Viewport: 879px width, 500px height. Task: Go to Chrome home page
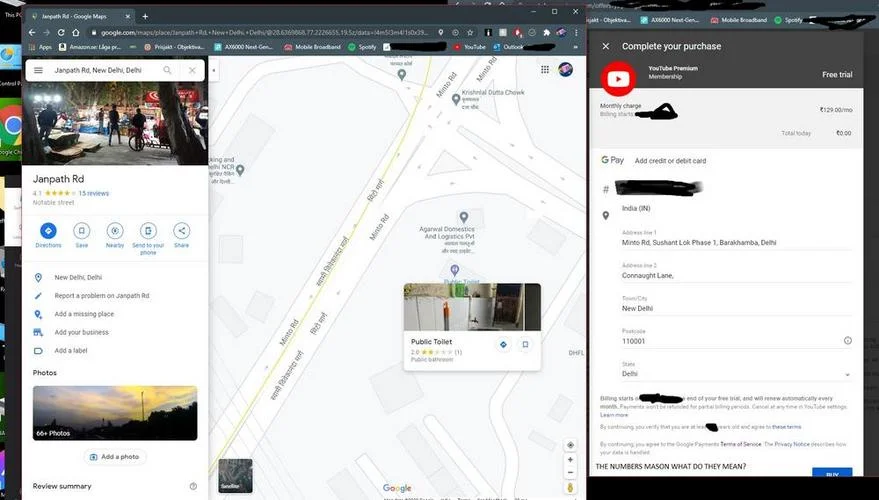coord(76,33)
